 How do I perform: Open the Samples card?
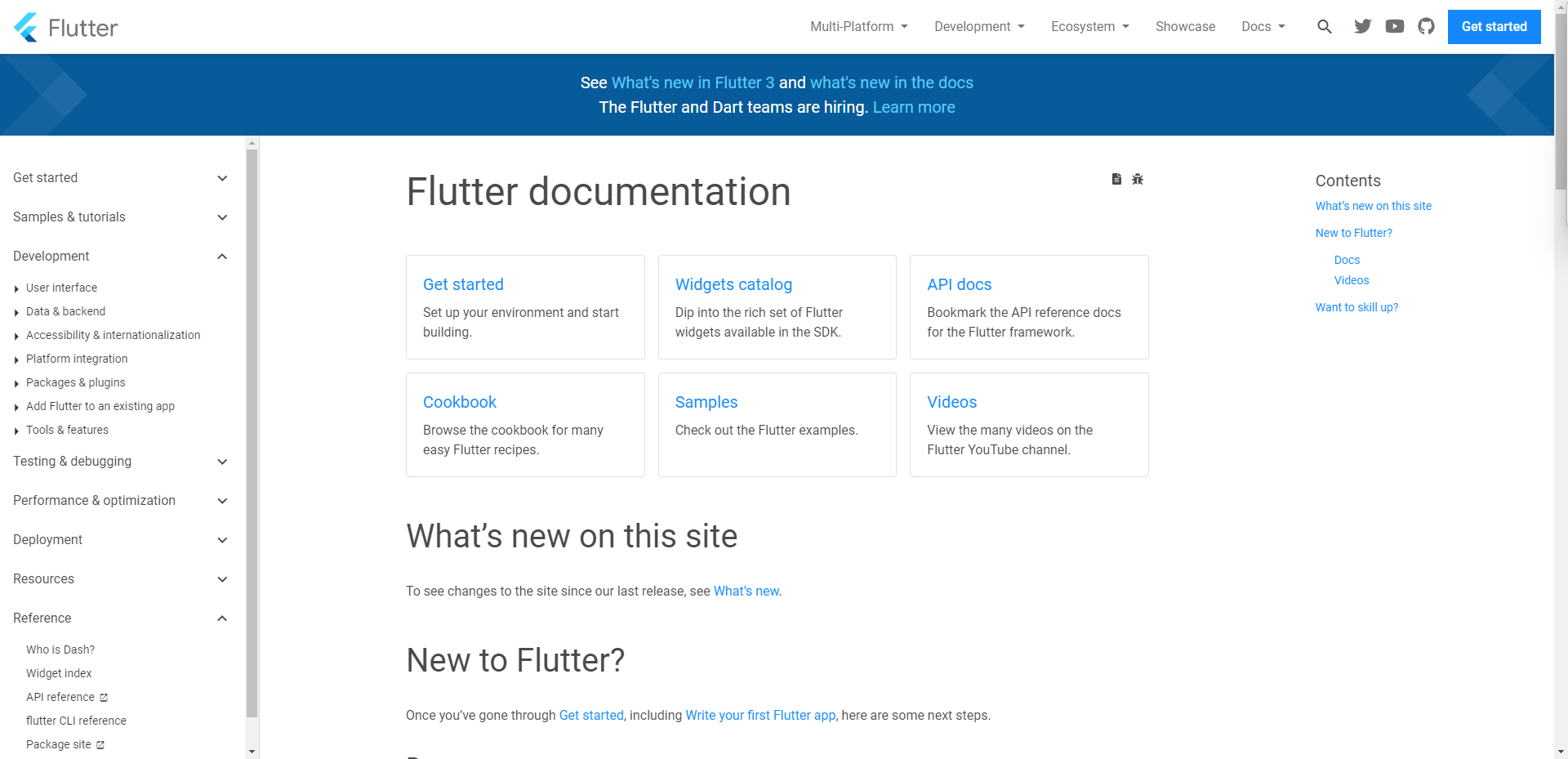pos(777,425)
